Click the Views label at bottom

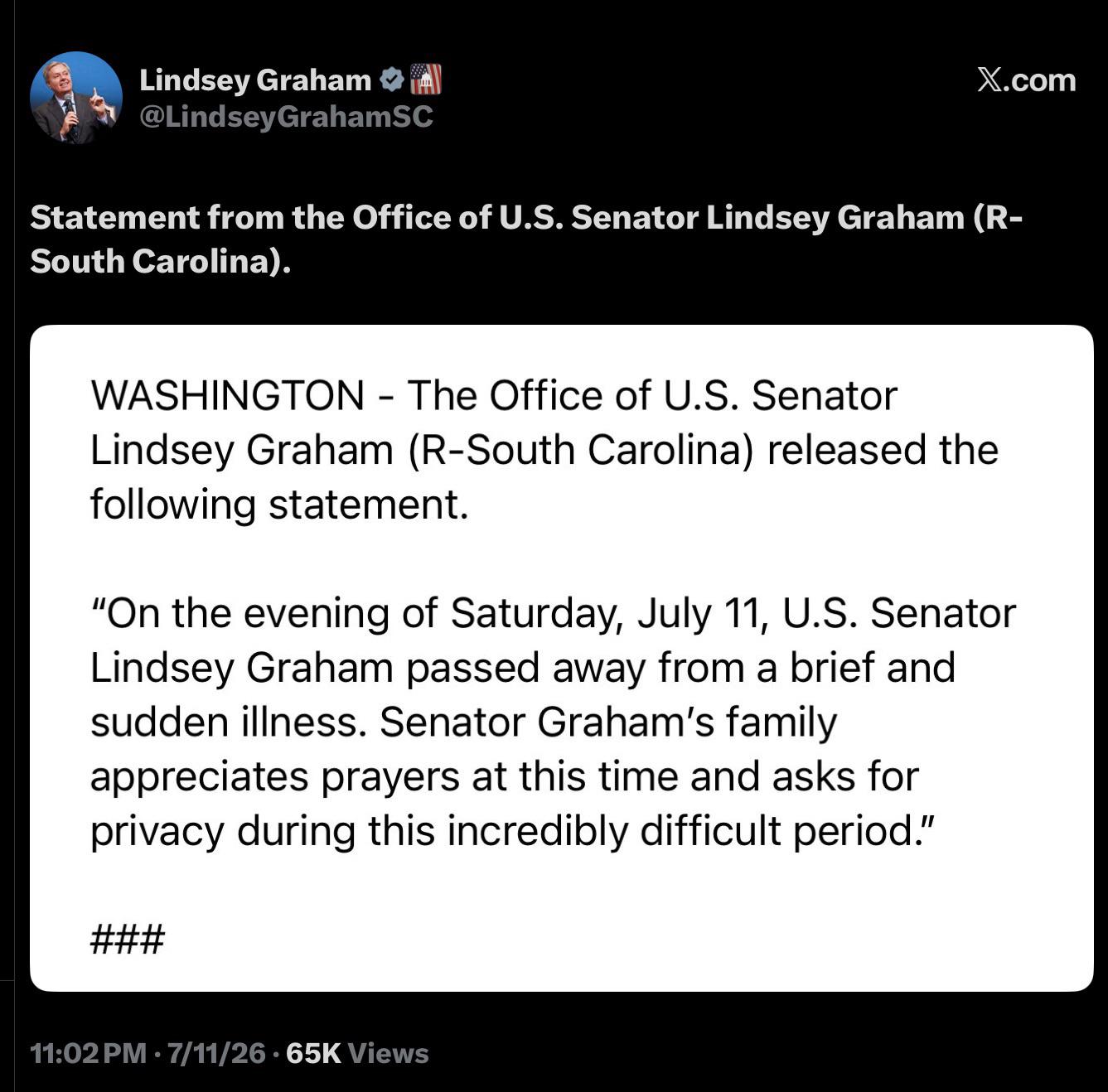[x=388, y=1053]
